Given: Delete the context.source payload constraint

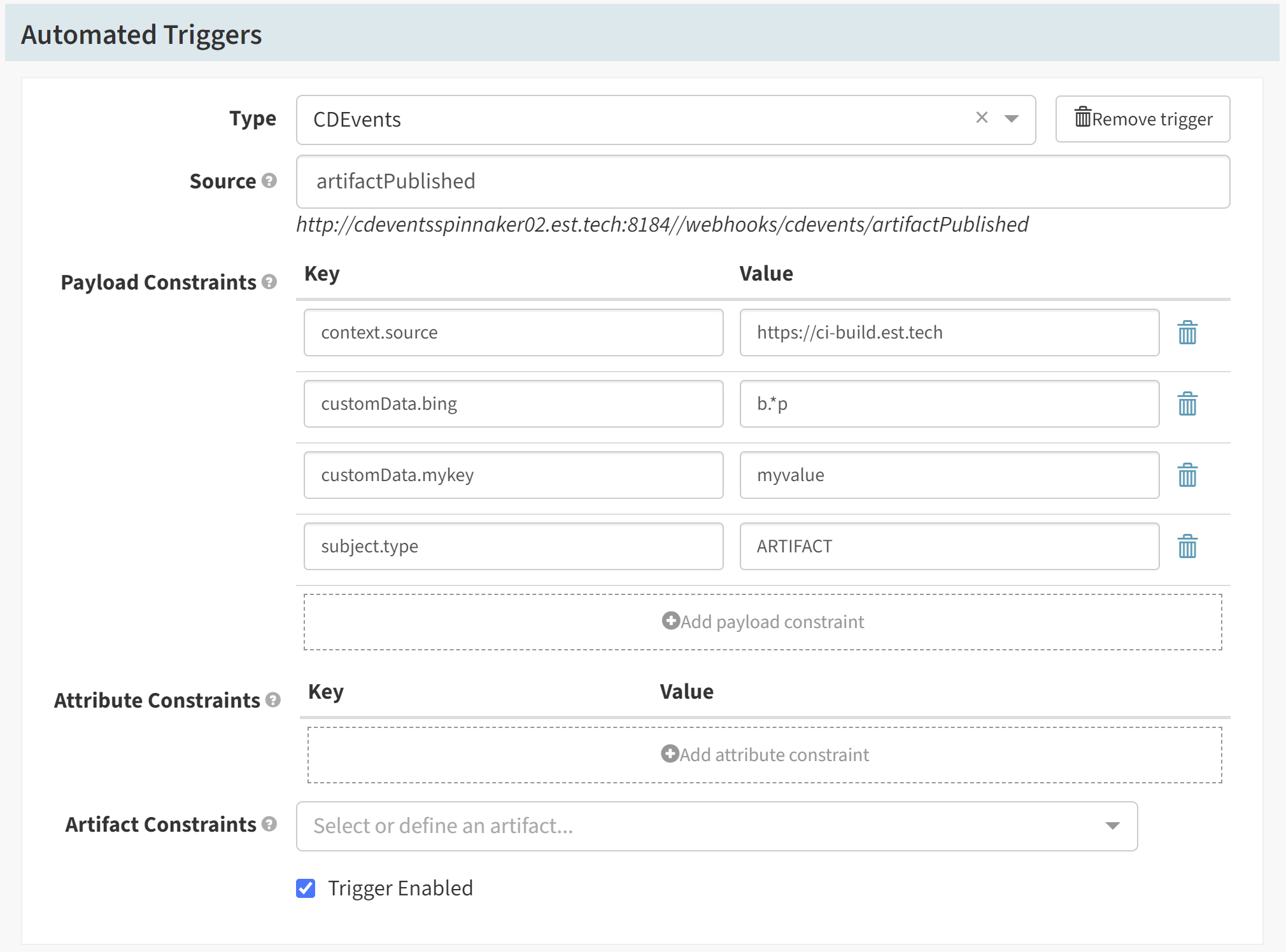Looking at the screenshot, I should coord(1187,333).
